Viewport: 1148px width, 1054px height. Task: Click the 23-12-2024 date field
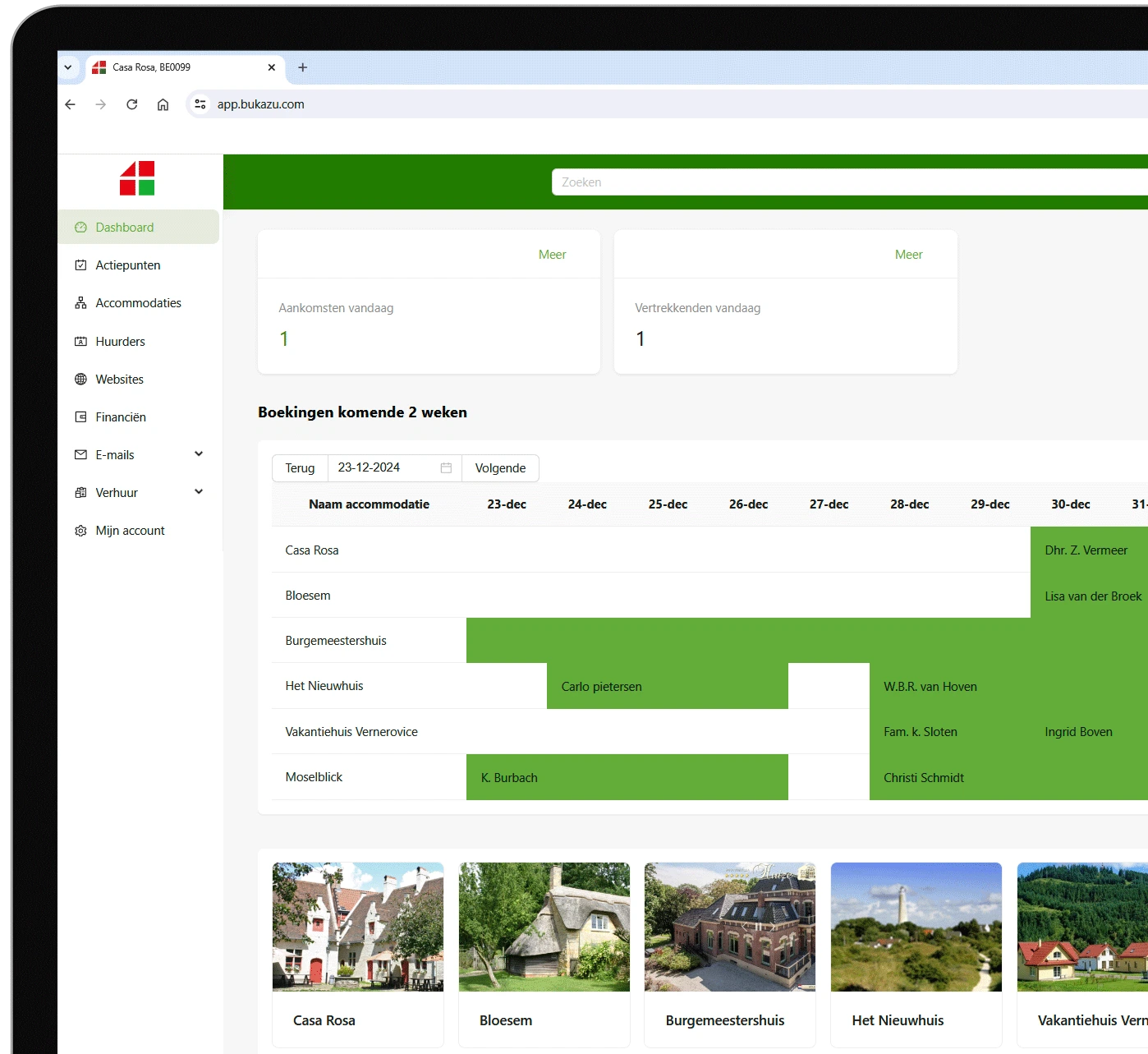tap(395, 468)
